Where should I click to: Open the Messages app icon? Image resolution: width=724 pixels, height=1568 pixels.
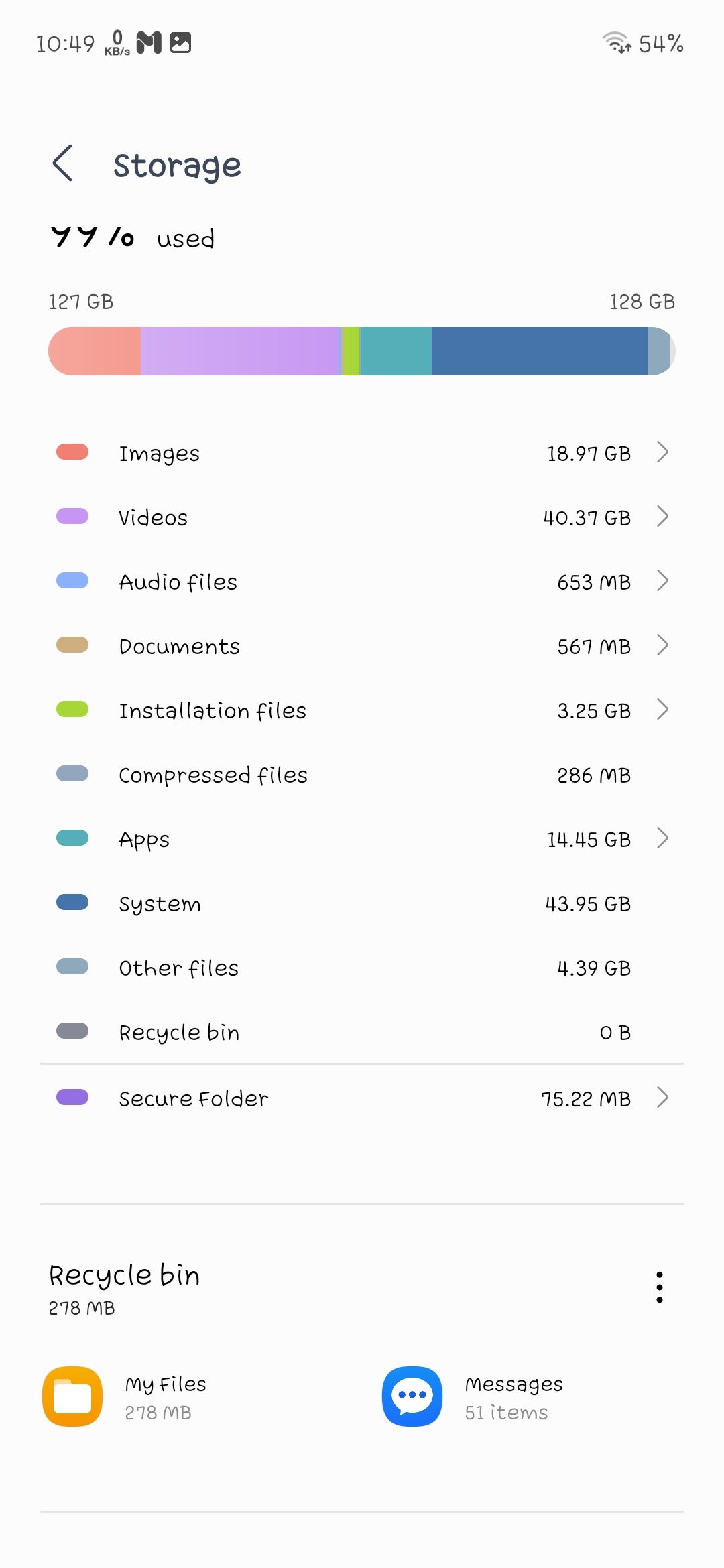412,1396
